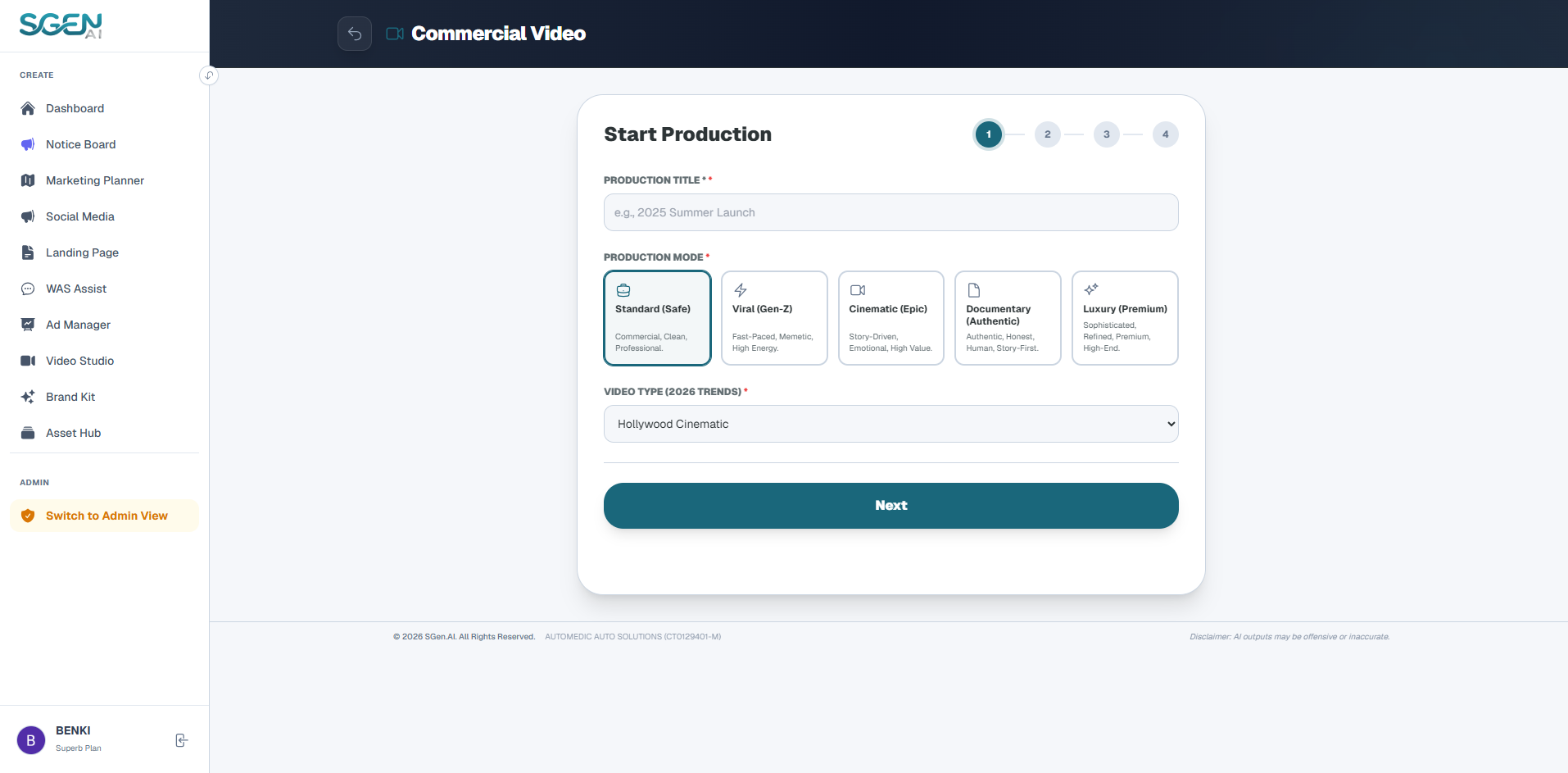
Task: Select Standard (Safe) production mode
Action: [x=657, y=318]
